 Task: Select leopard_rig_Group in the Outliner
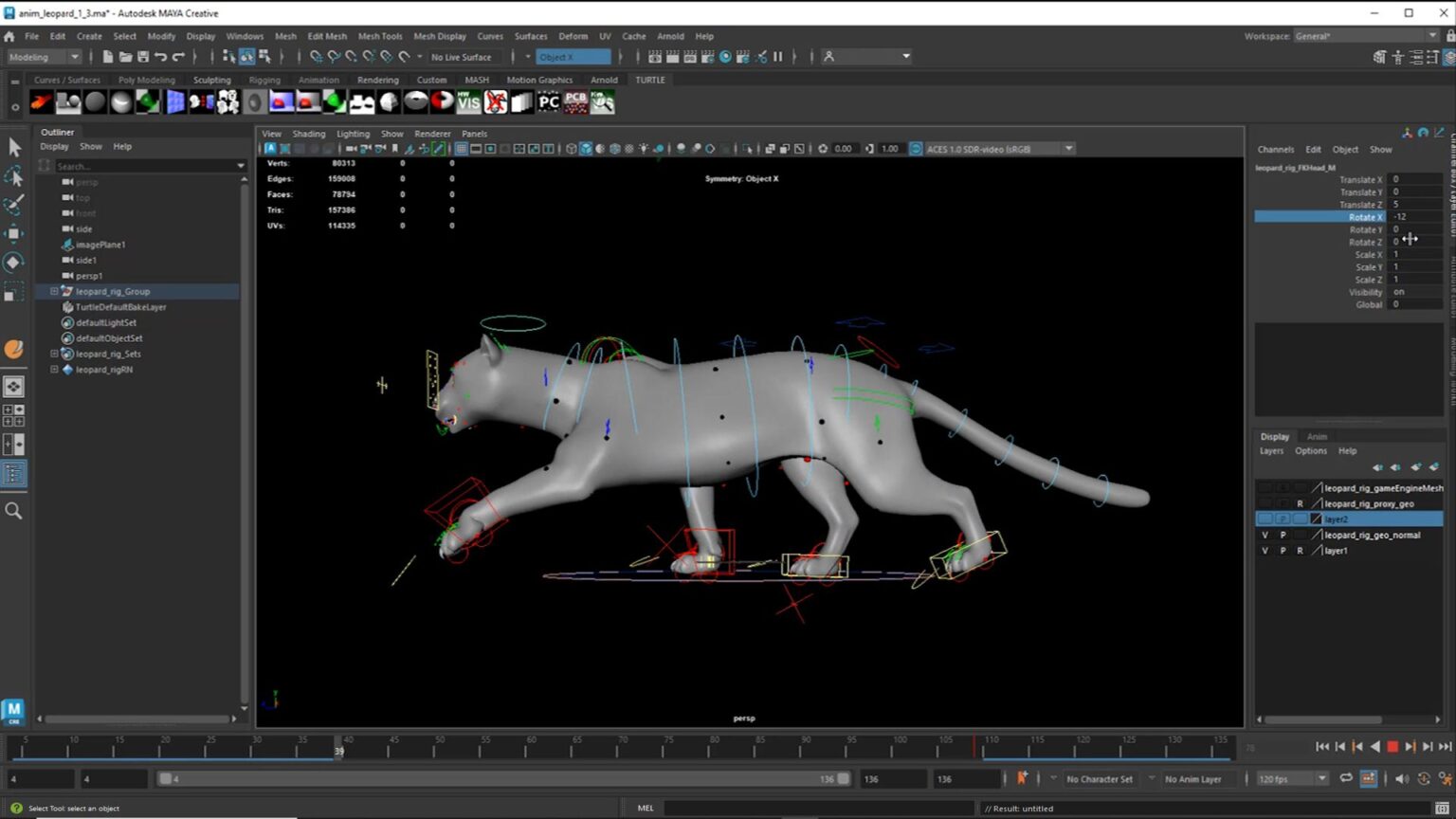(114, 291)
